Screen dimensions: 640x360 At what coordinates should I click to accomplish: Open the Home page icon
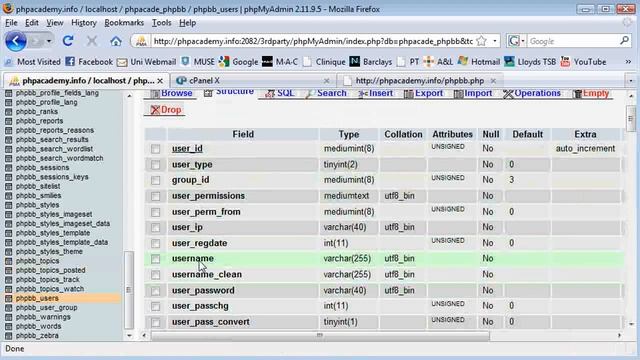[116, 41]
